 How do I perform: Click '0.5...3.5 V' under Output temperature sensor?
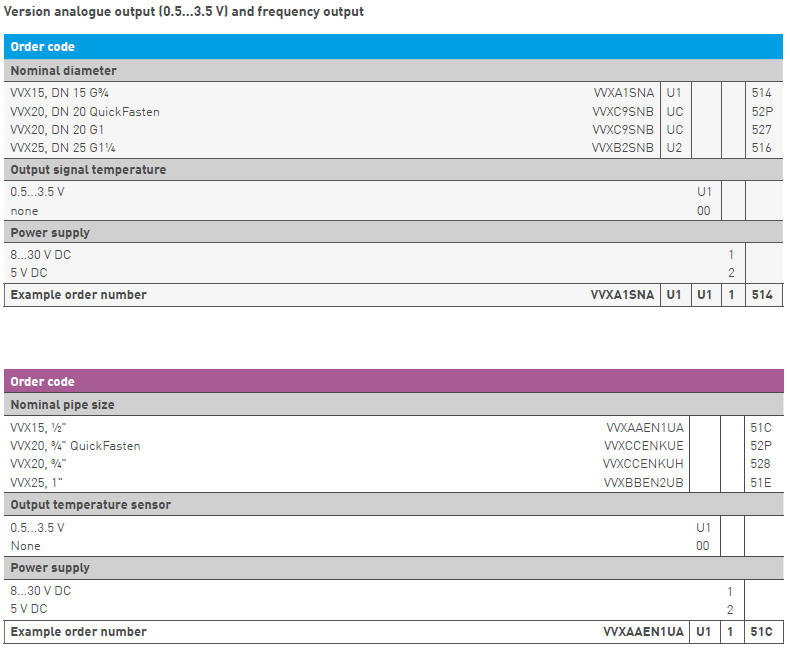[37, 528]
